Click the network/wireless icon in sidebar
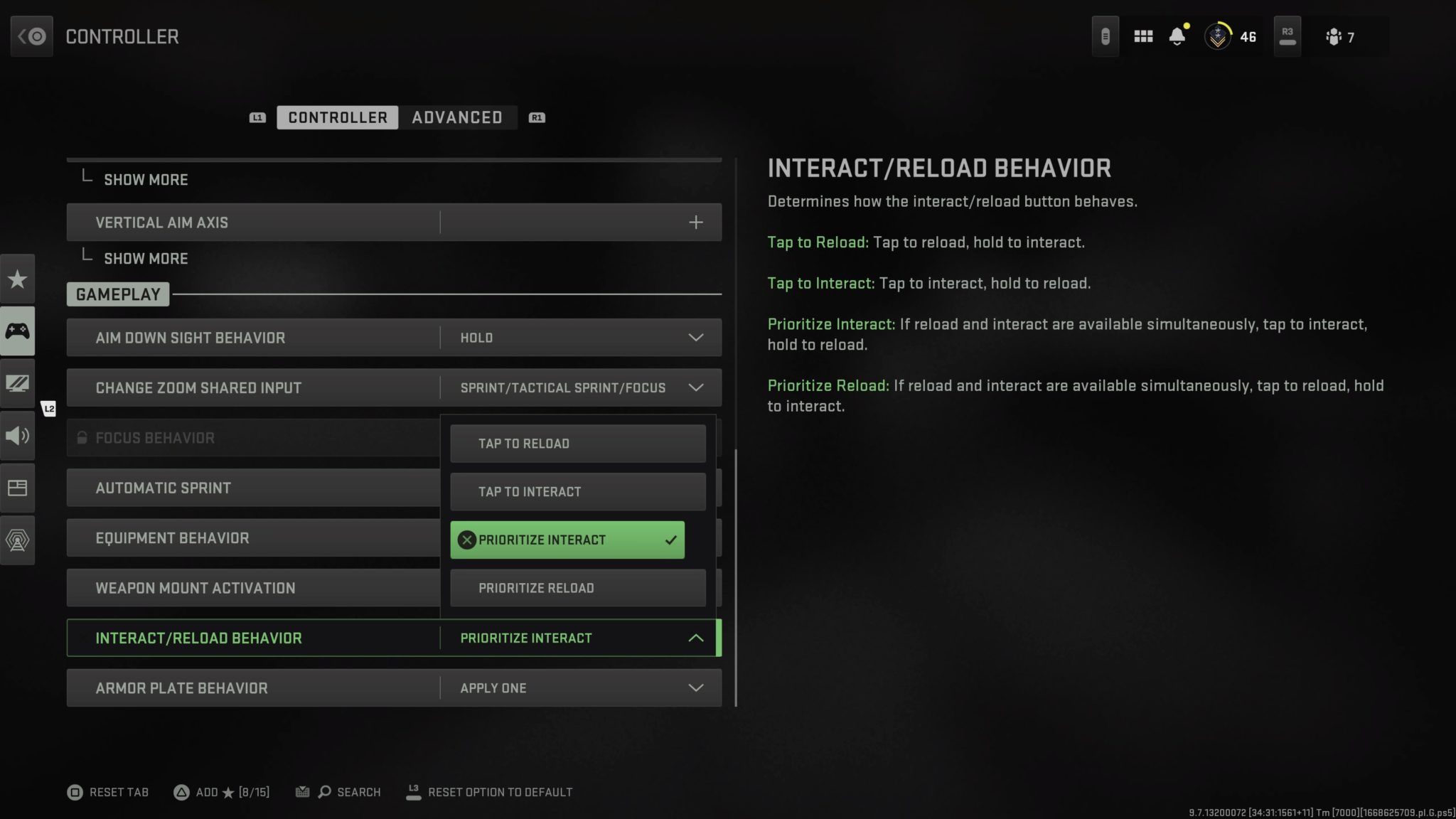Image resolution: width=1456 pixels, height=819 pixels. [x=17, y=540]
